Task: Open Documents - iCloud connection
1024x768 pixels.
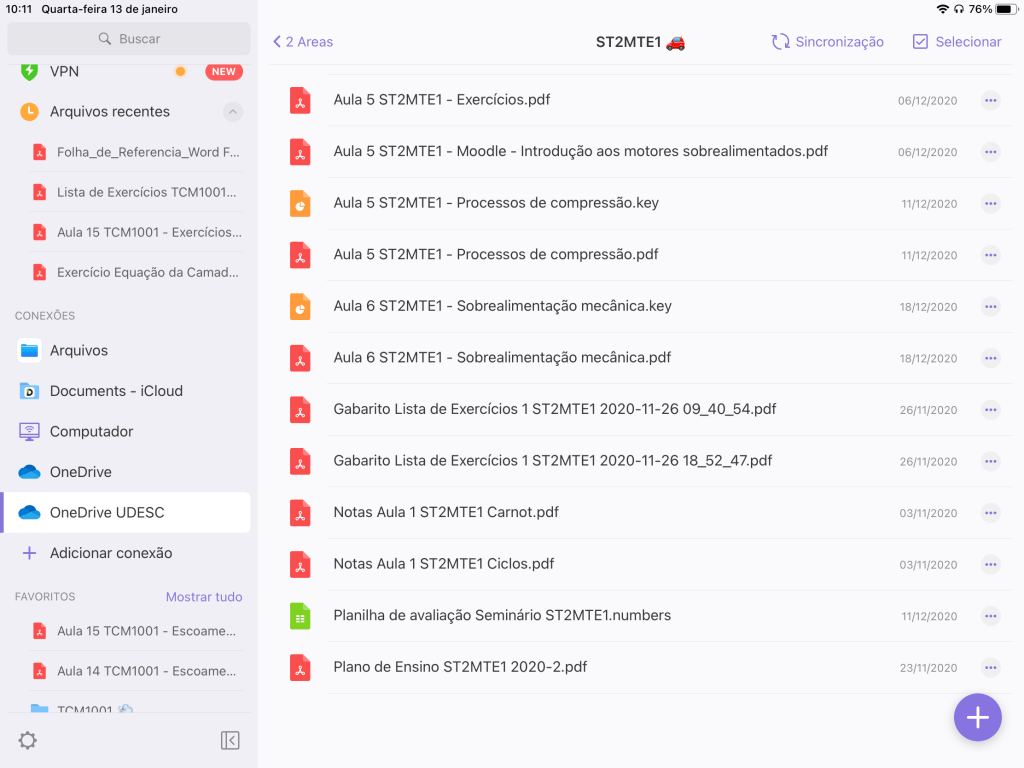Action: point(116,391)
